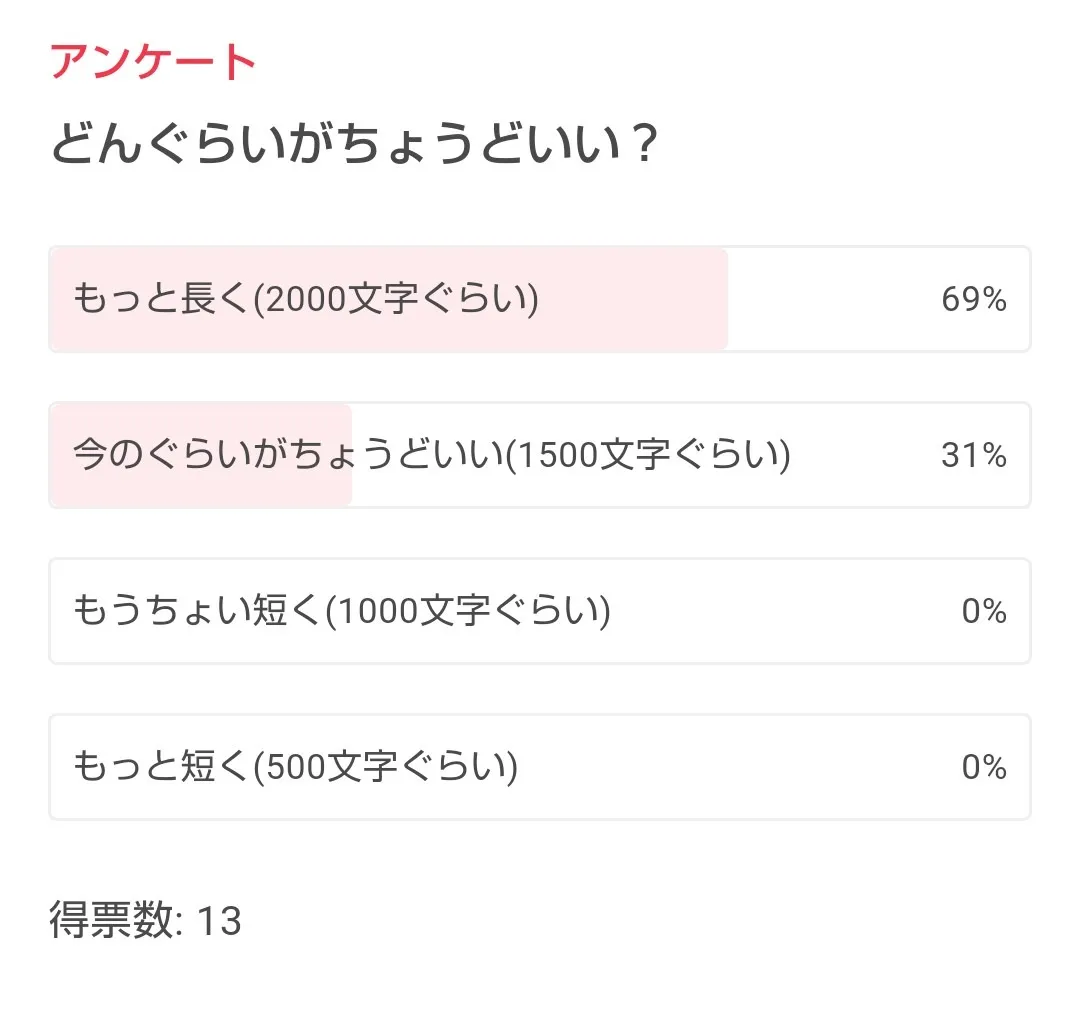Click the 得票数: 13 vote count
The image size is (1080, 1036).
145,920
